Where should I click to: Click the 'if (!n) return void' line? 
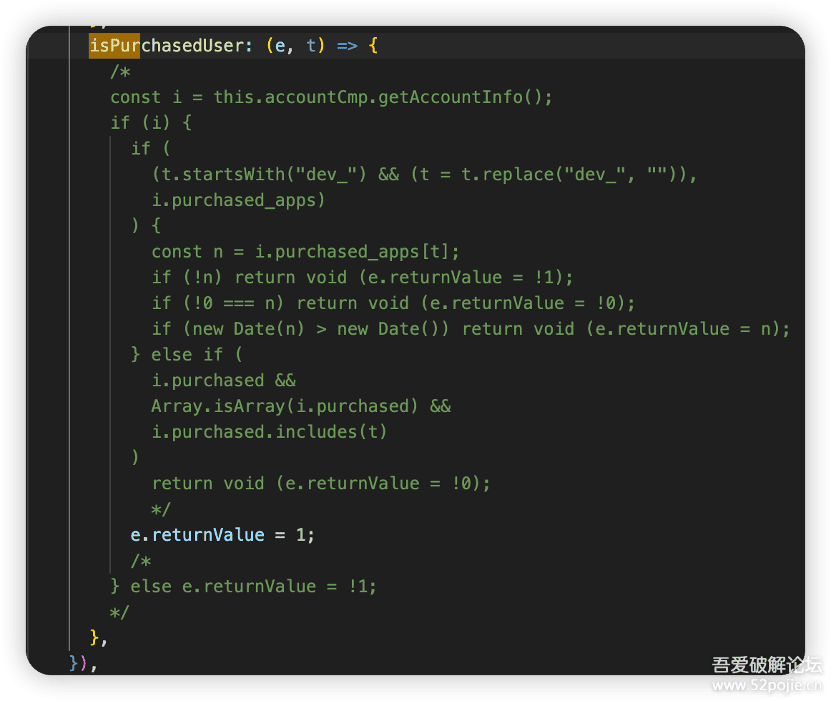tap(362, 277)
